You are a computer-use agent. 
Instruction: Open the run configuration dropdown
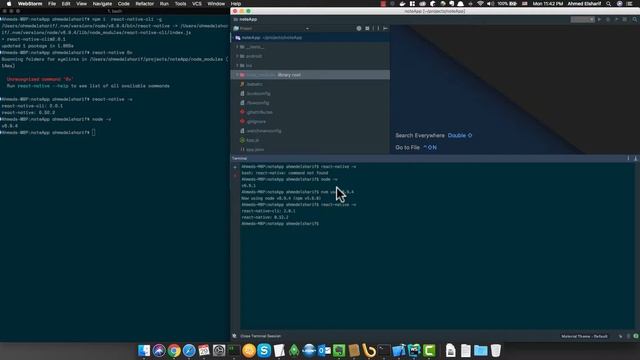tap(582, 20)
